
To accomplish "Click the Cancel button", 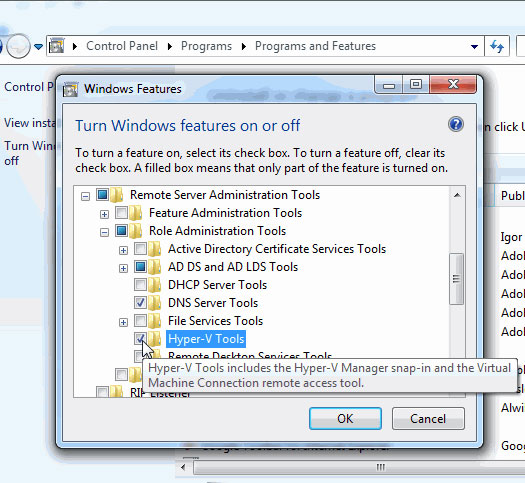I will (428, 418).
